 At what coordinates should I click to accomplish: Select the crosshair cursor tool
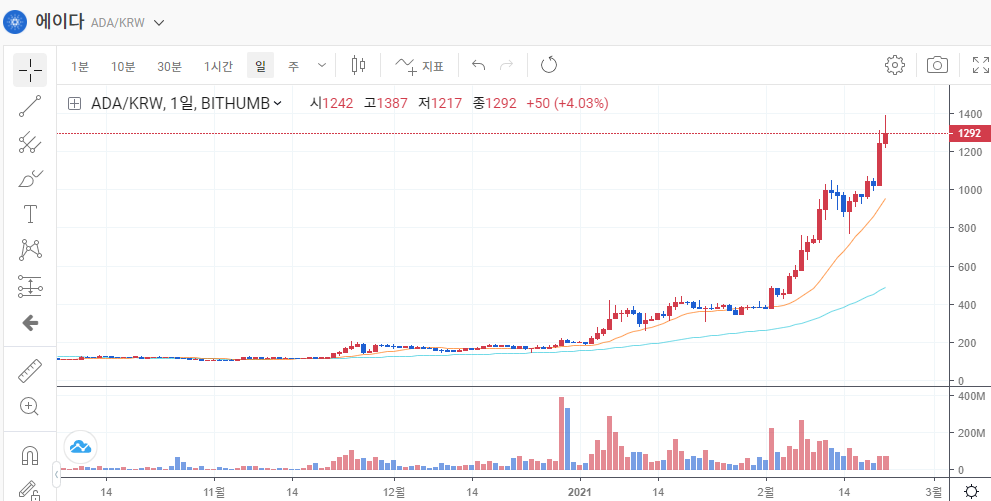click(x=30, y=69)
